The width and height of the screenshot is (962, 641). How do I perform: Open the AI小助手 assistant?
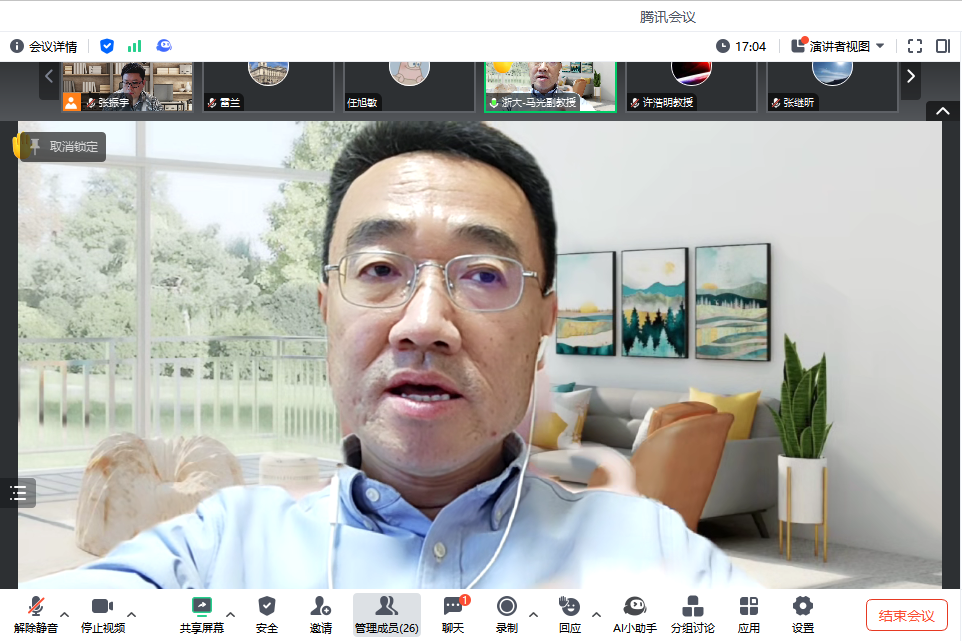634,613
